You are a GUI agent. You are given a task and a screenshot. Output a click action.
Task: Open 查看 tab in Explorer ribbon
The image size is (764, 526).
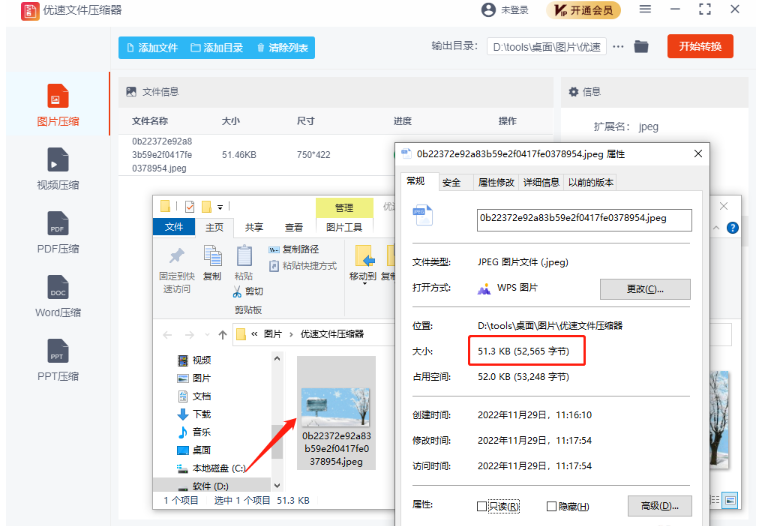294,227
